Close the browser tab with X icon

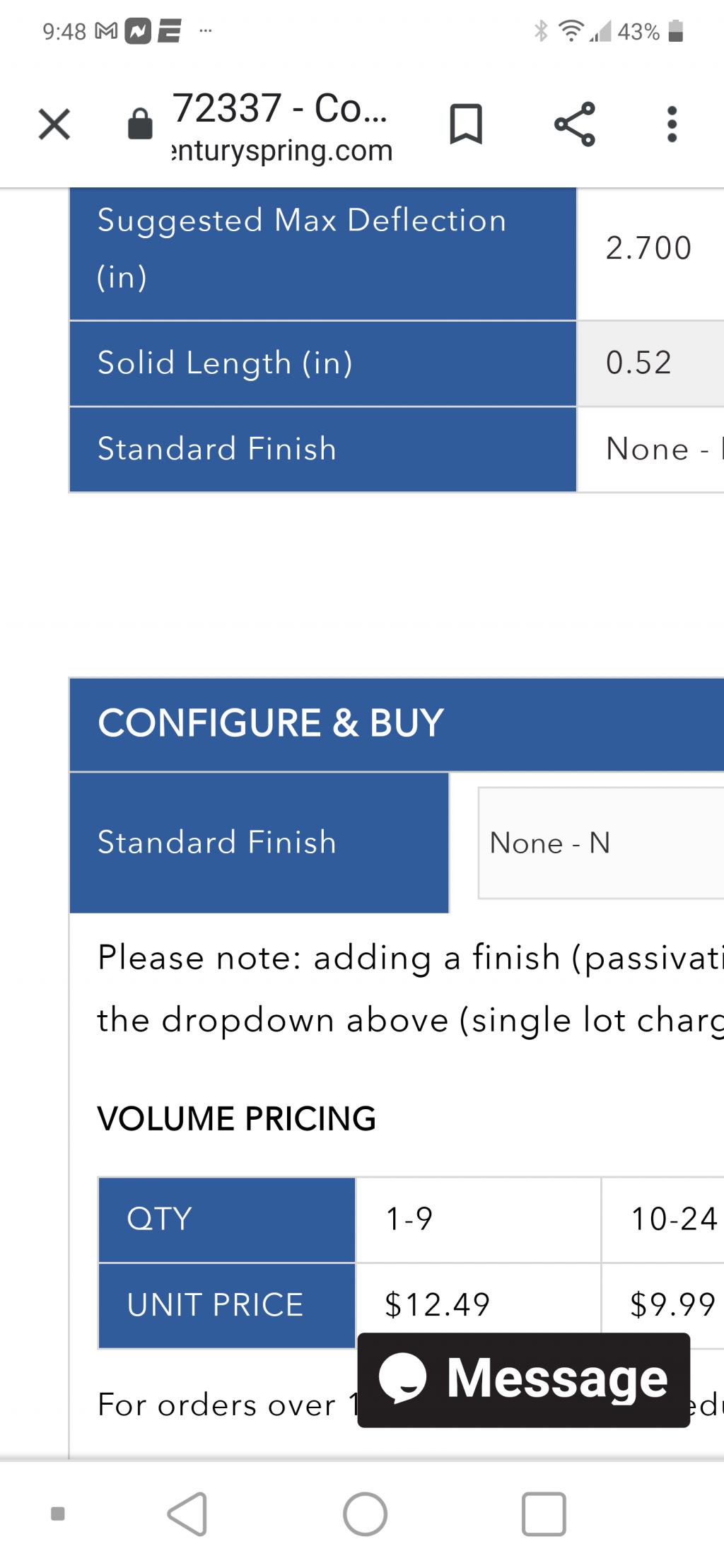[x=54, y=124]
